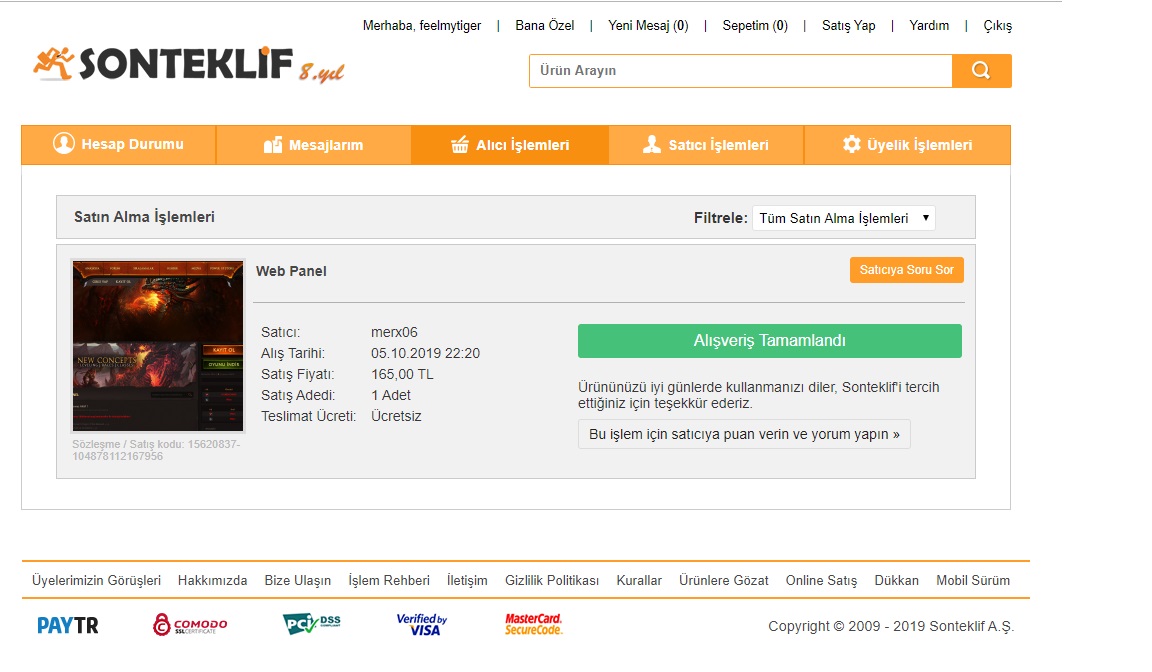Open the Gizlilik Politikası footer link
The width and height of the screenshot is (1152, 672).
pos(552,580)
